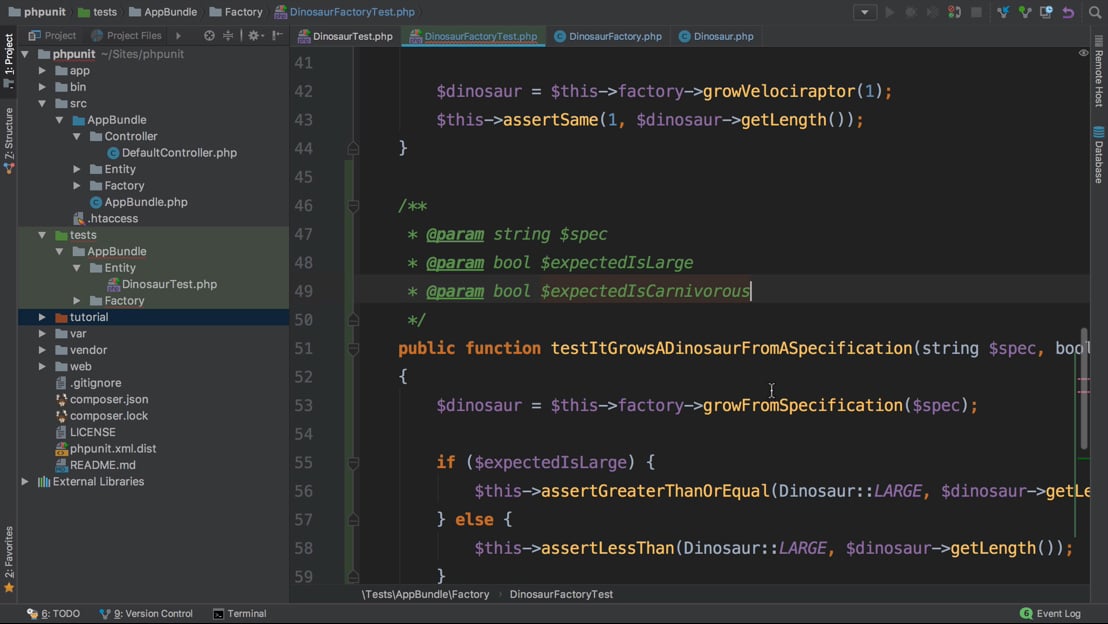Switch to Project Files view tab
The width and height of the screenshot is (1108, 624).
coord(126,35)
